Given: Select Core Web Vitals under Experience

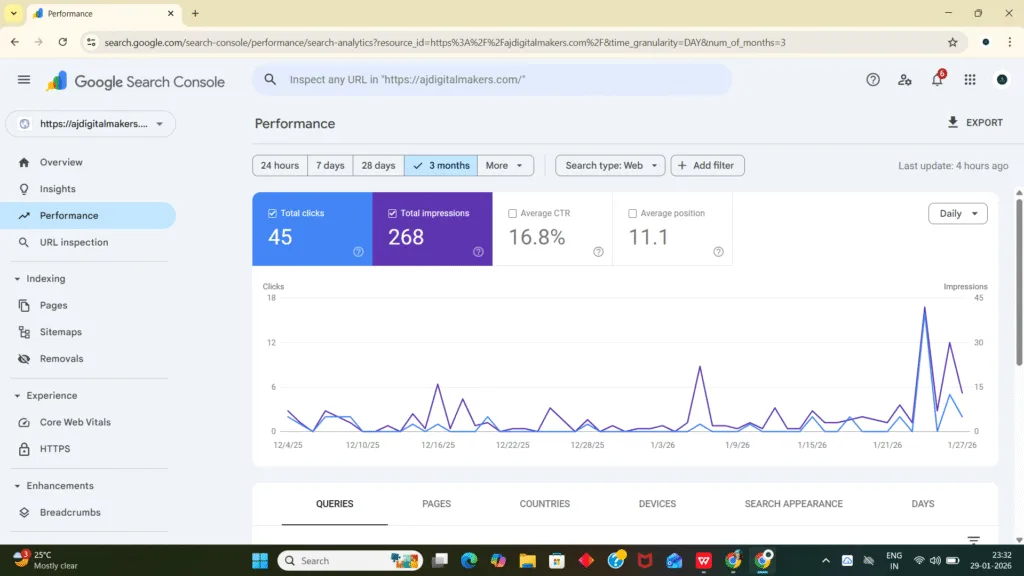Looking at the screenshot, I should click(75, 422).
